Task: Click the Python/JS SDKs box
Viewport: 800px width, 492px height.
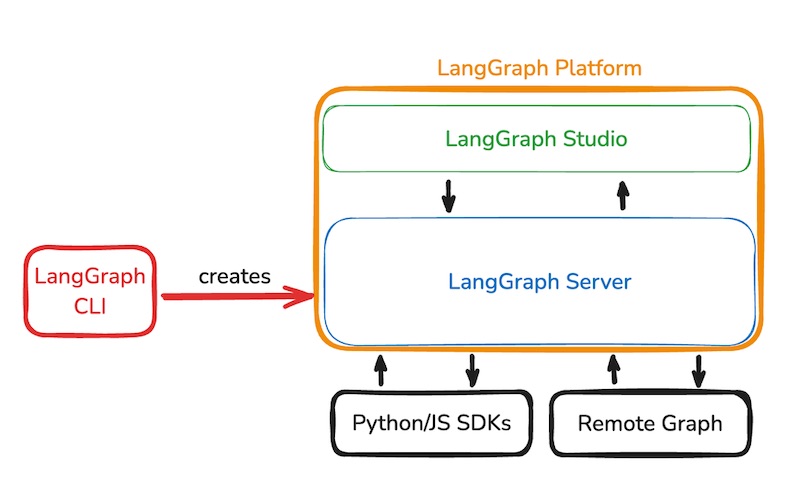Action: click(431, 422)
